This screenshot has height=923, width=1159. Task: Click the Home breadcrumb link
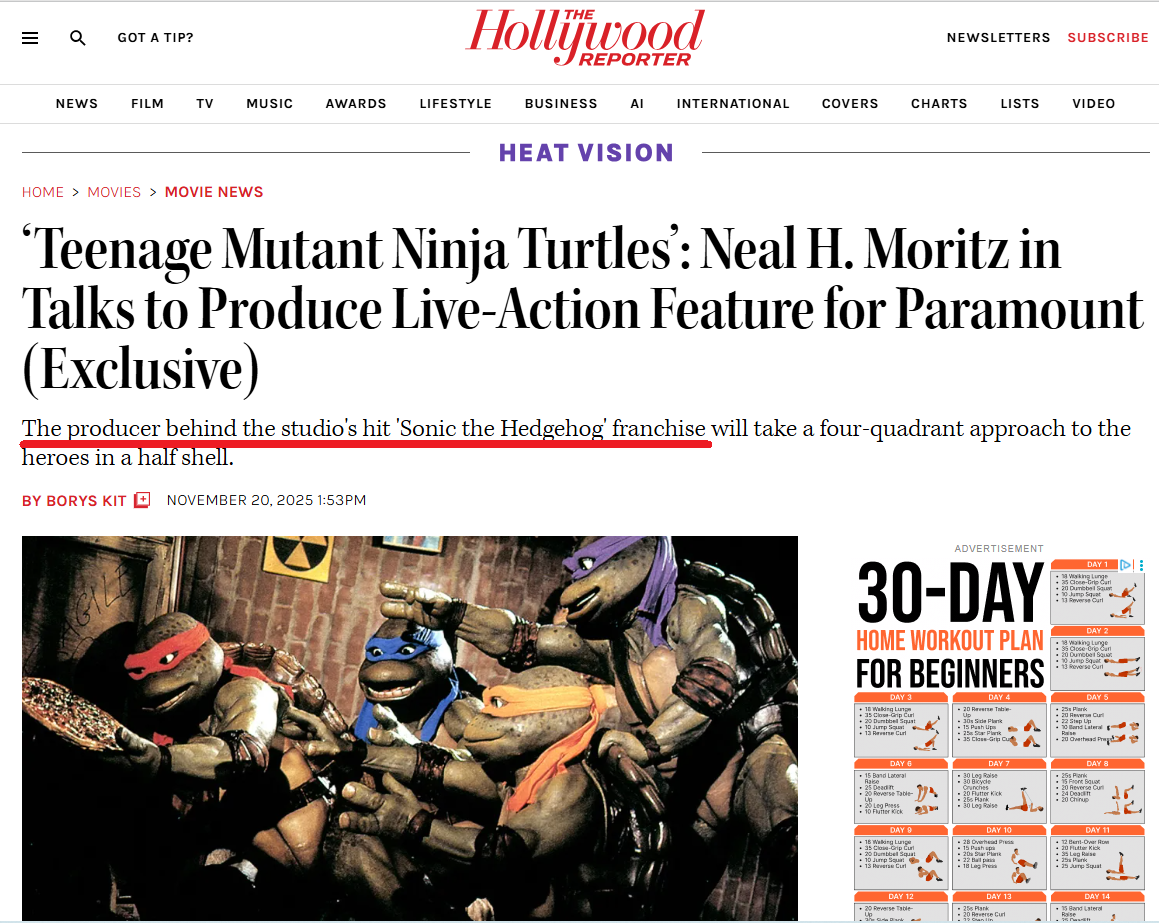(43, 192)
